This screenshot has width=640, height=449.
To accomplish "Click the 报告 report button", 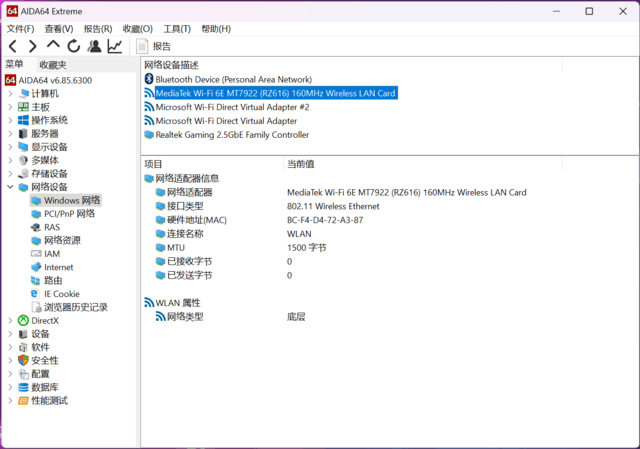I will coord(153,46).
